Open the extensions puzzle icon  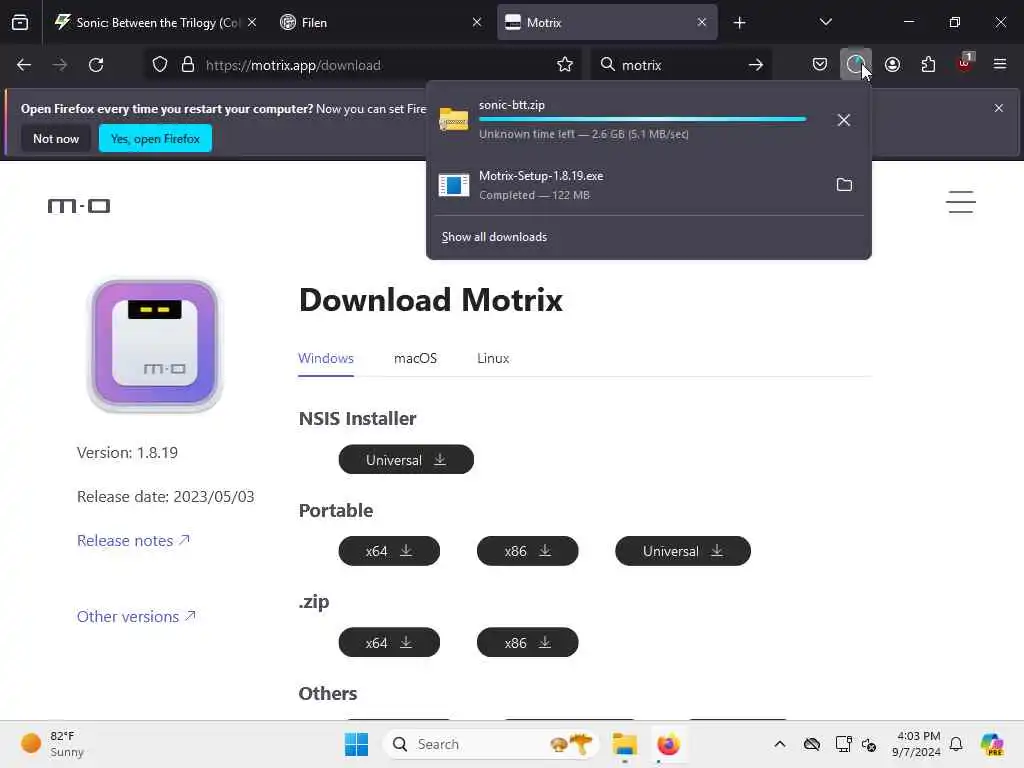point(928,65)
